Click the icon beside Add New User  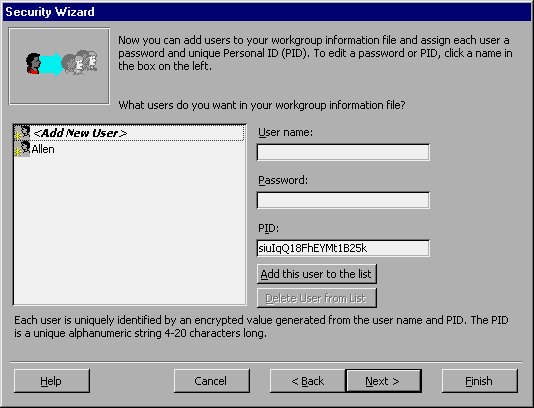[x=22, y=132]
